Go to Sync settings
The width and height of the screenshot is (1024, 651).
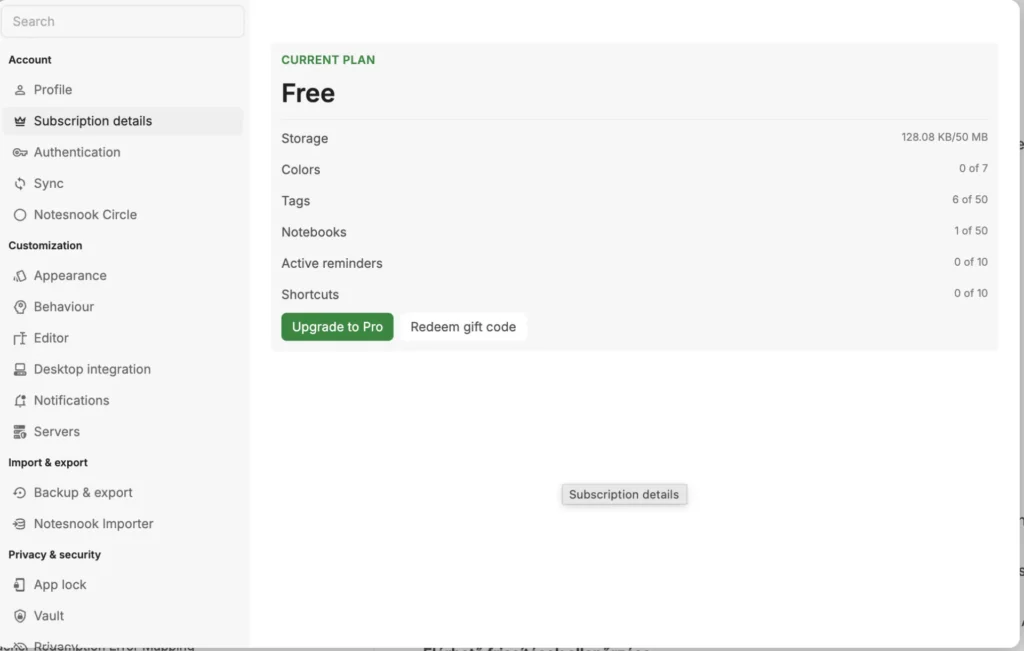click(x=123, y=184)
